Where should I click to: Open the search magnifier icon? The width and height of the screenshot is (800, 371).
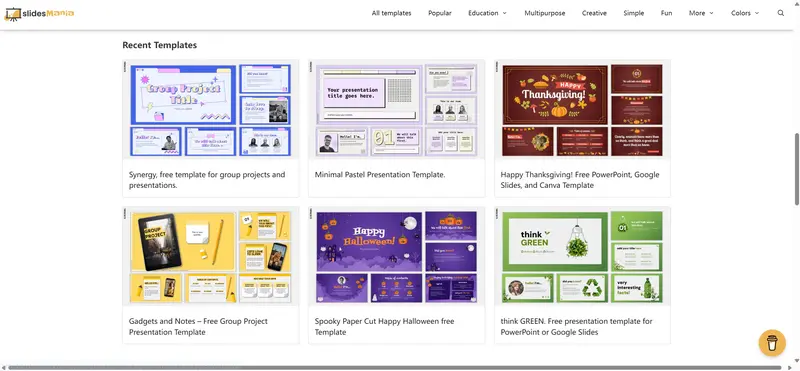[781, 13]
